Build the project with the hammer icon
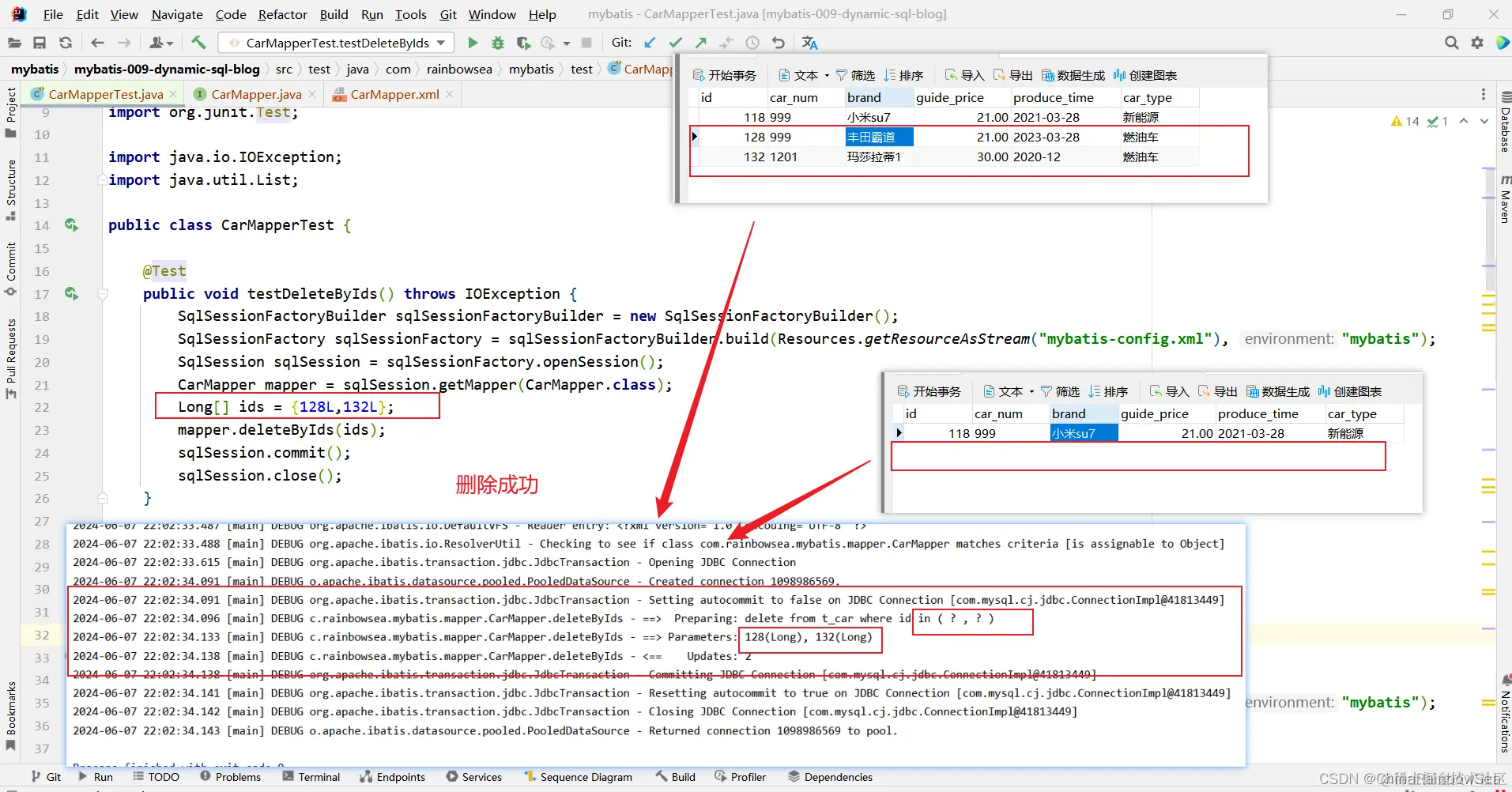This screenshot has height=792, width=1512. (198, 43)
